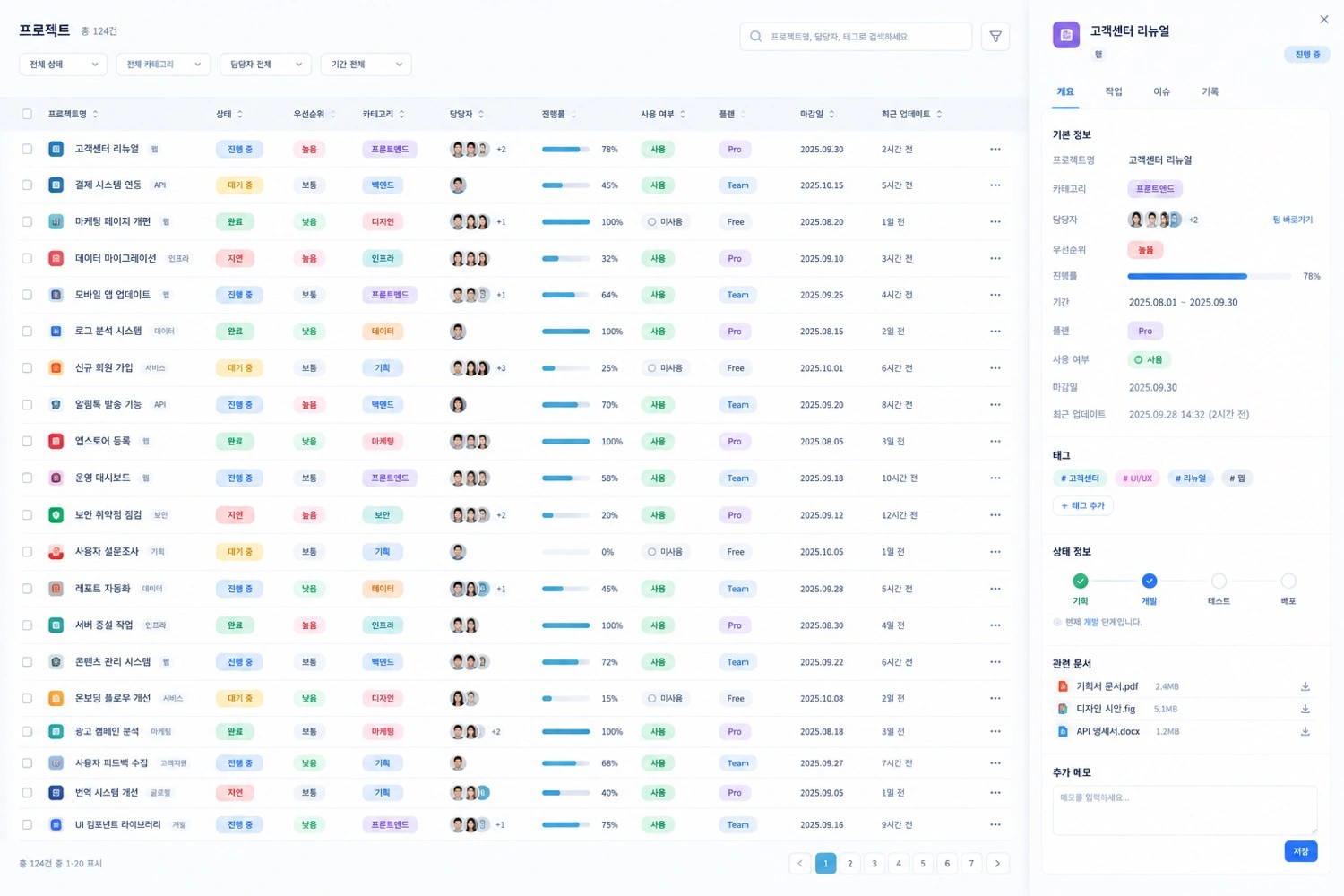The width and height of the screenshot is (1344, 896).
Task: Open the more options menu for 결제 시스템 연동
Action: pos(995,185)
